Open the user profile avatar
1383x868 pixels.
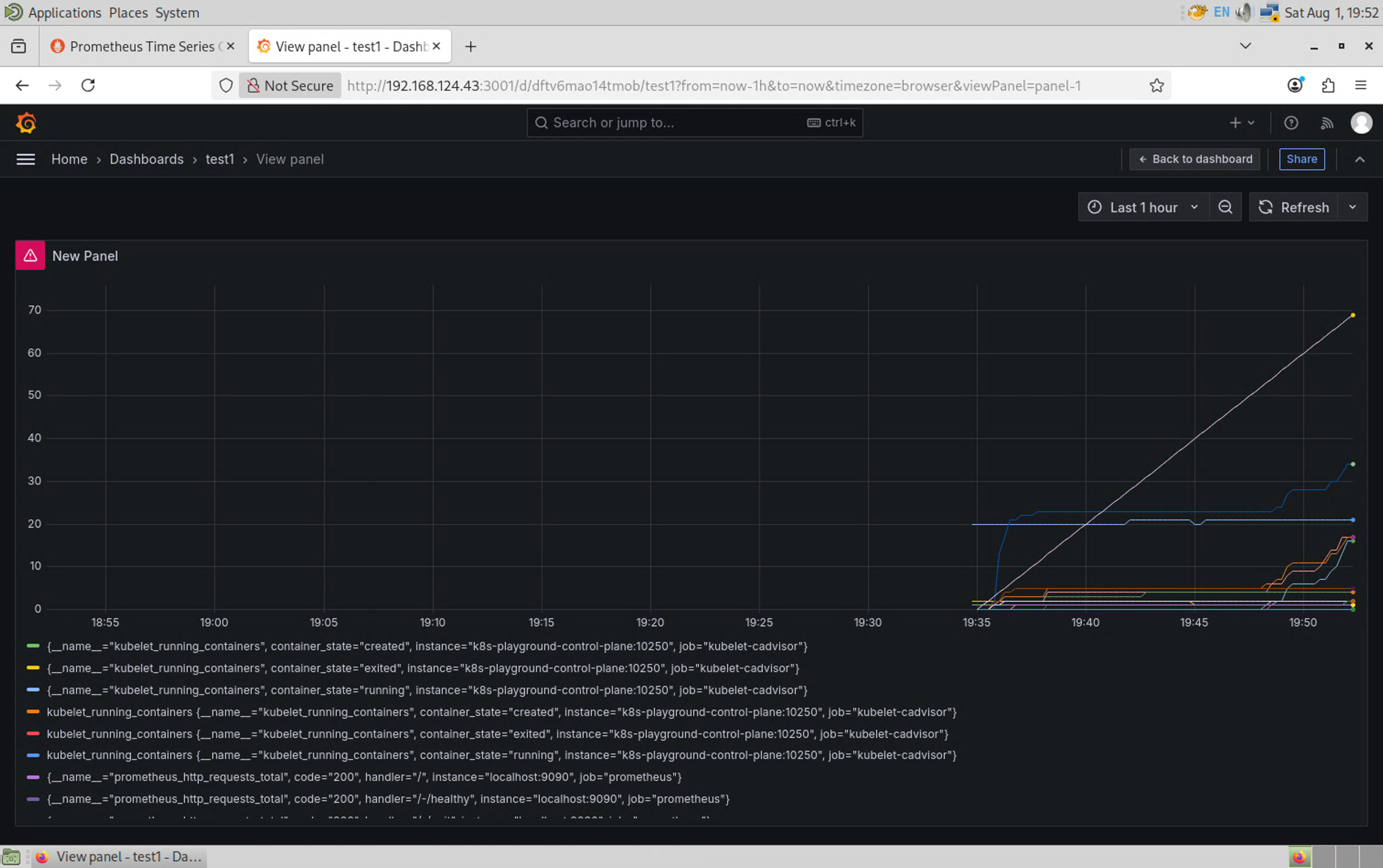[x=1361, y=123]
